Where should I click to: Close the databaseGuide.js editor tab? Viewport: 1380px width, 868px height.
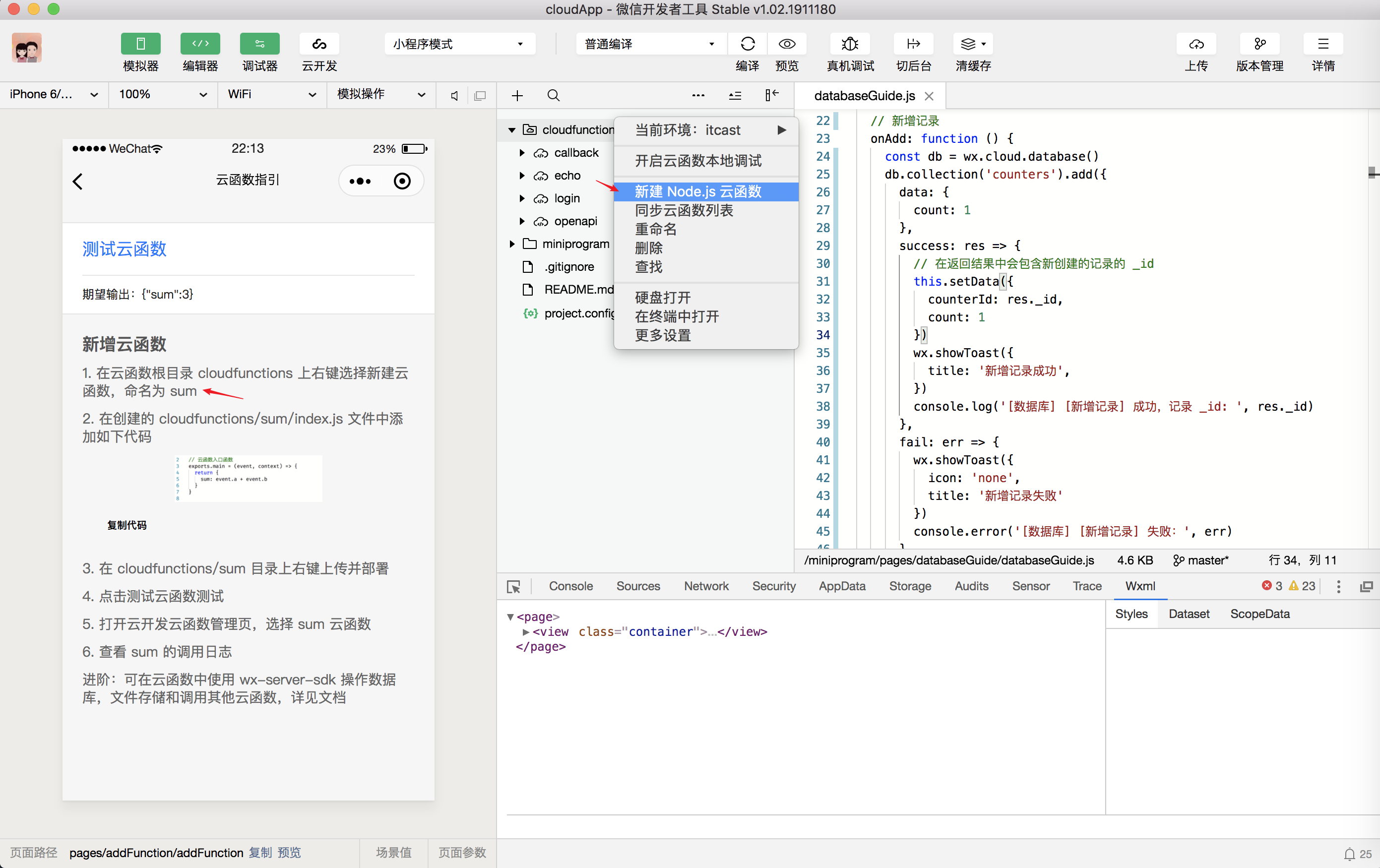click(x=929, y=96)
